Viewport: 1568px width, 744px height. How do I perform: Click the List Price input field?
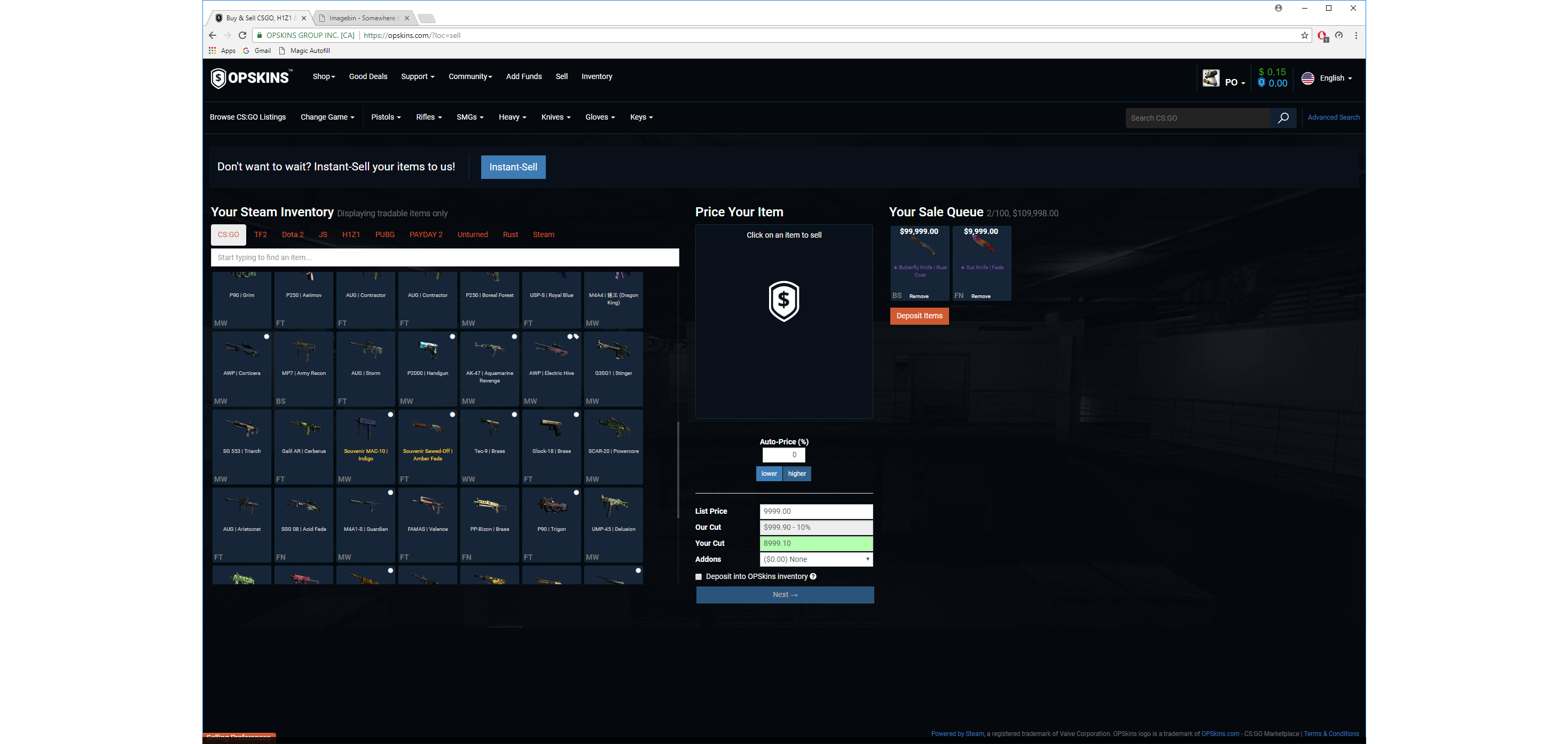pos(816,512)
